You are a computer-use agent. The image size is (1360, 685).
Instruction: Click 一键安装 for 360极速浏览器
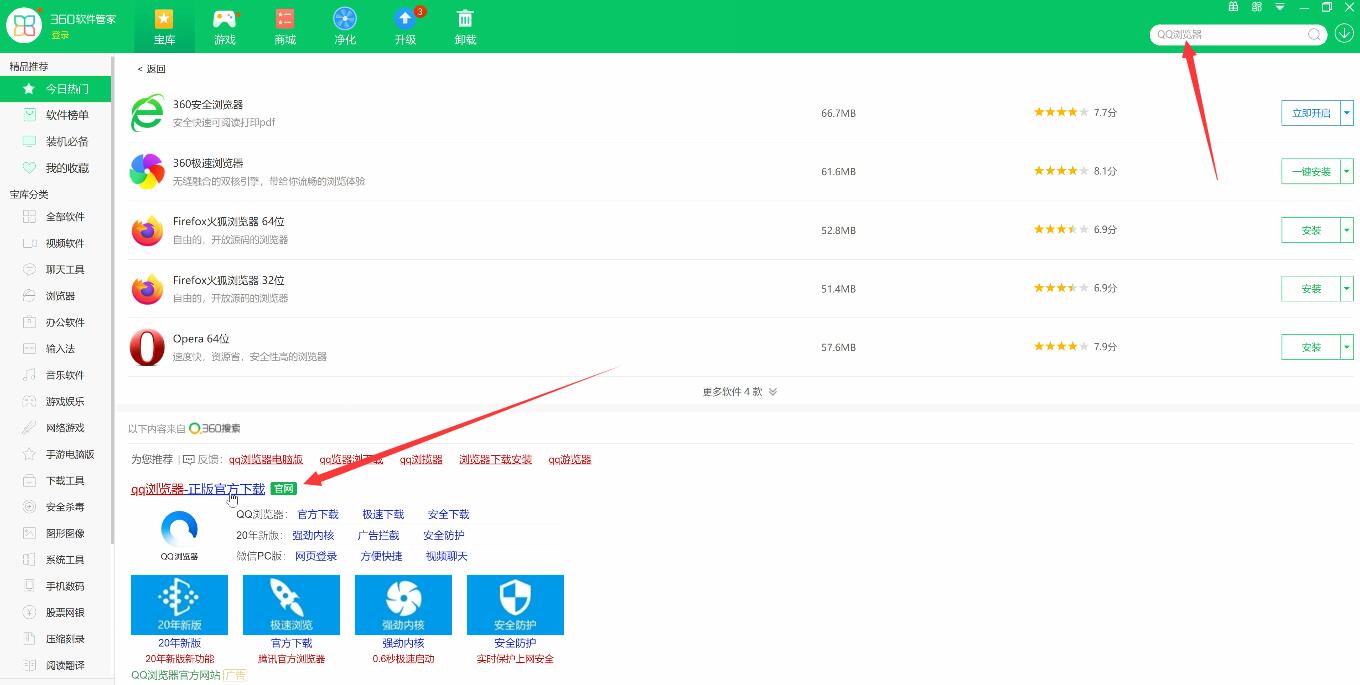1311,171
